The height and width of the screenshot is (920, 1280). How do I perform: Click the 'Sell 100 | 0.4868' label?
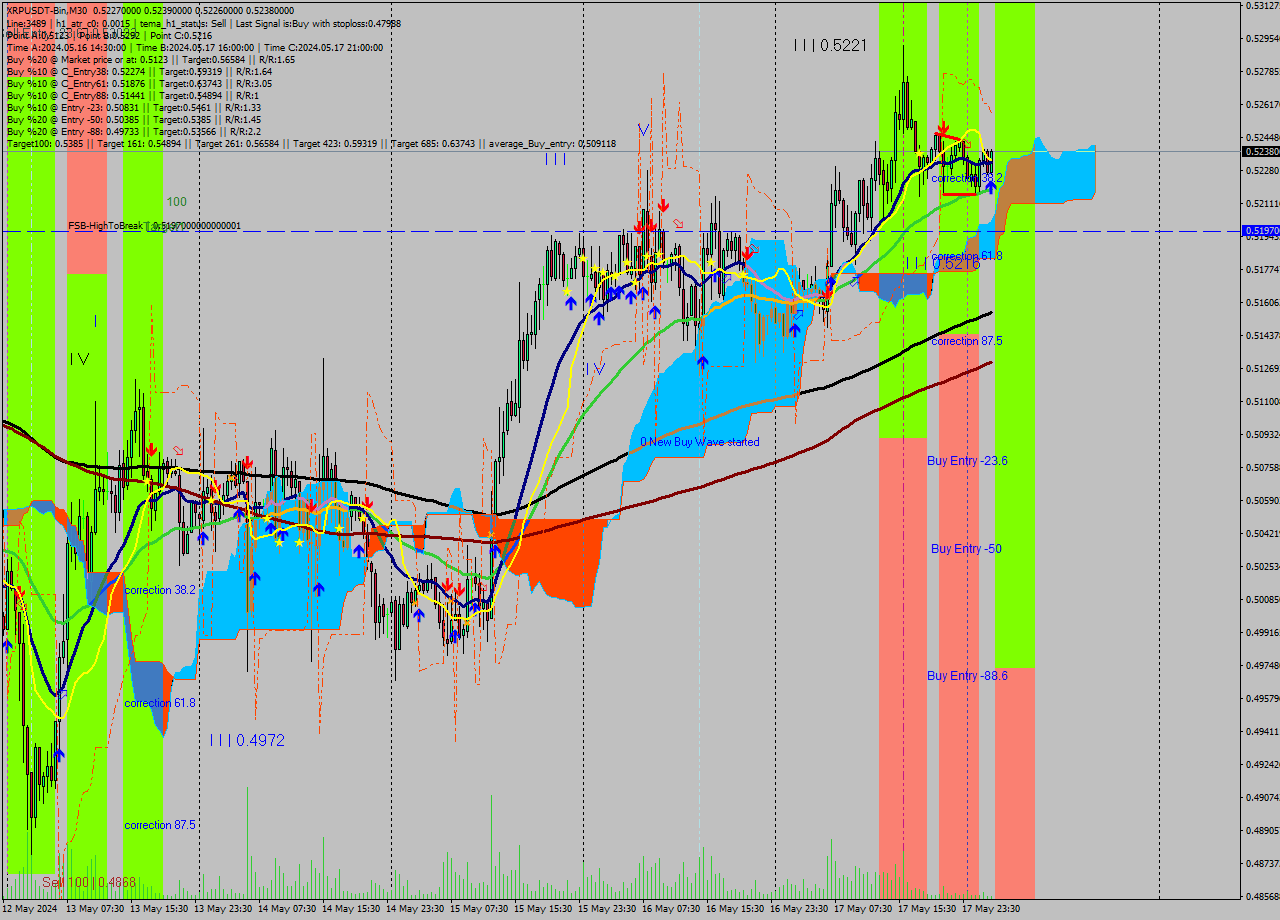[x=89, y=883]
